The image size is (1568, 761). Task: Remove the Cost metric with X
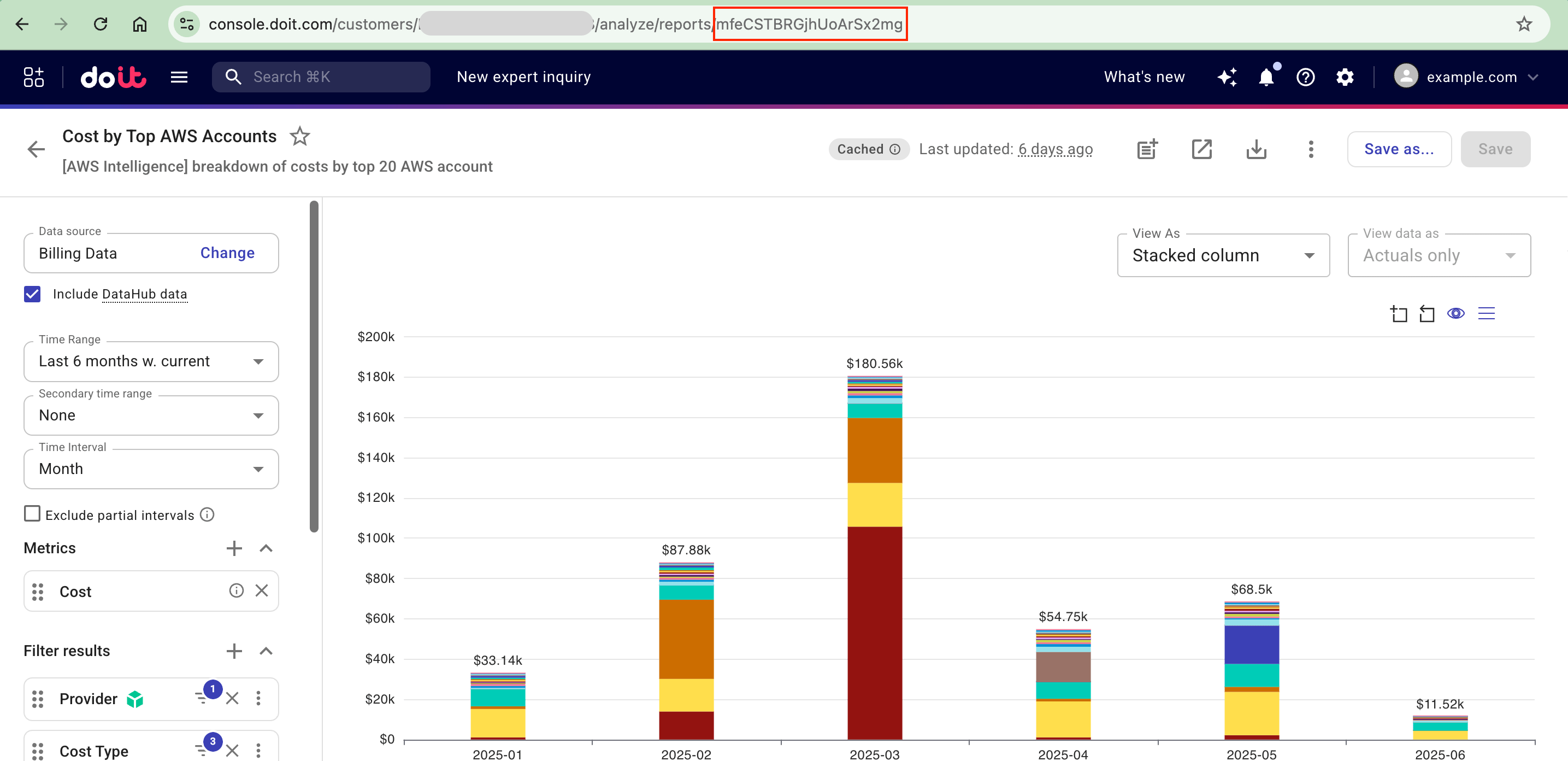coord(262,590)
